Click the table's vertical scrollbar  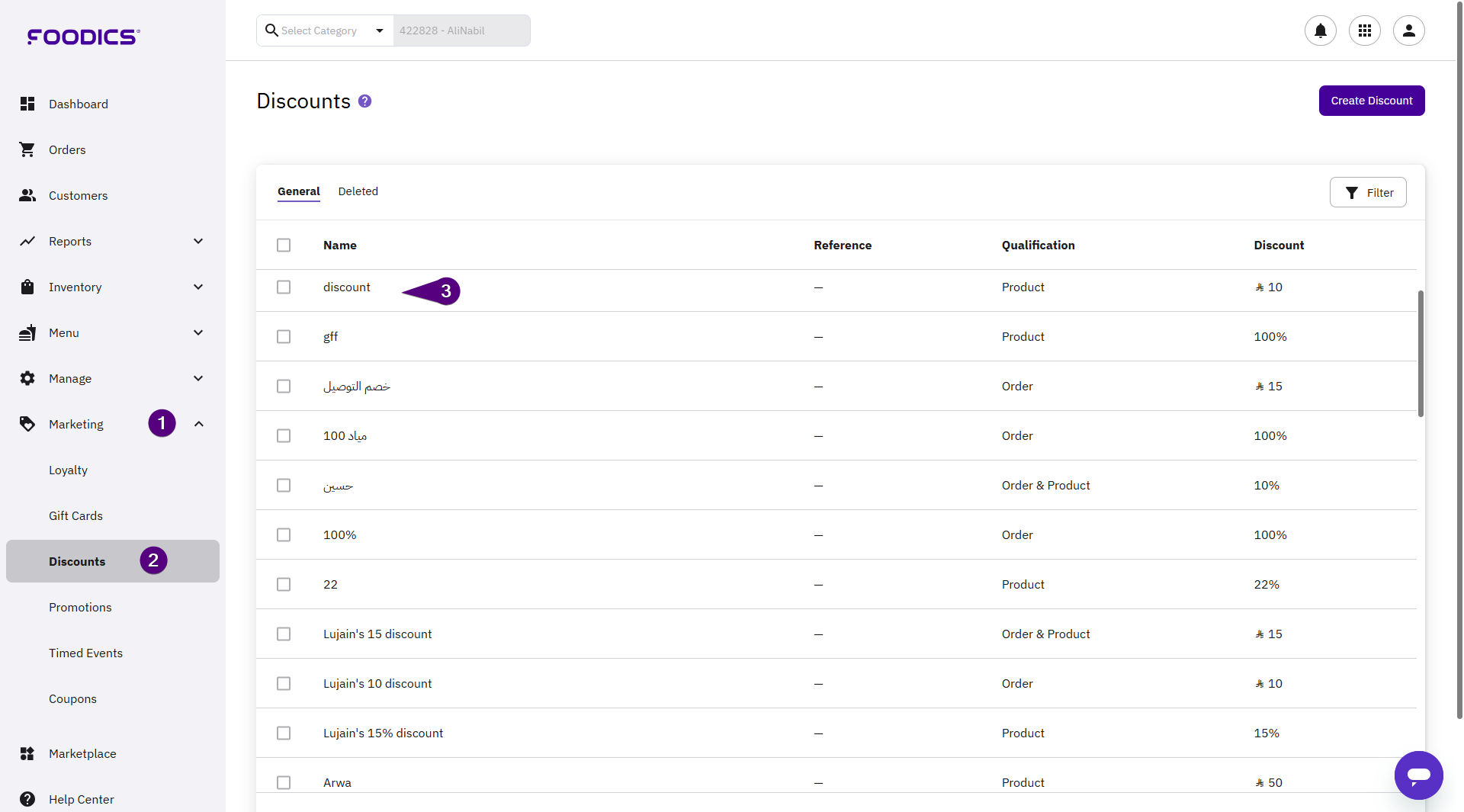1421,353
